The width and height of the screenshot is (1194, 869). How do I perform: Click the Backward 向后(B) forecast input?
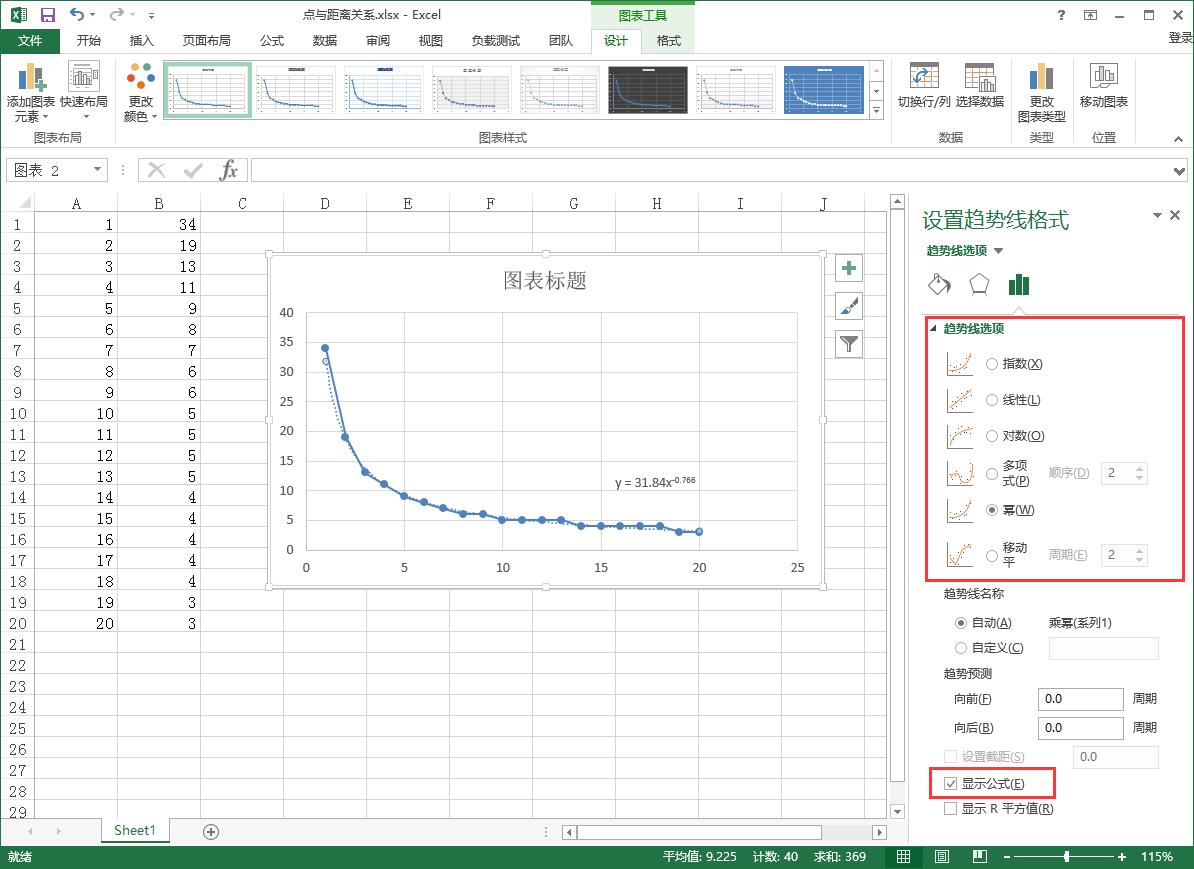[x=1080, y=728]
